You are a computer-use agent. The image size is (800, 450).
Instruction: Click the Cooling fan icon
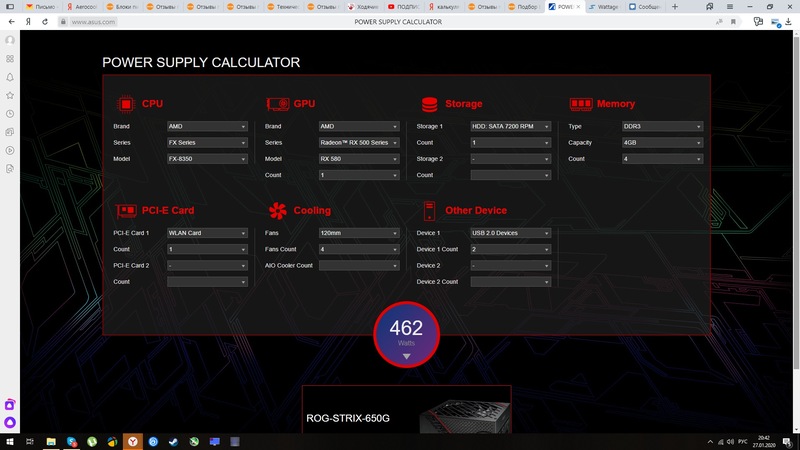(278, 210)
